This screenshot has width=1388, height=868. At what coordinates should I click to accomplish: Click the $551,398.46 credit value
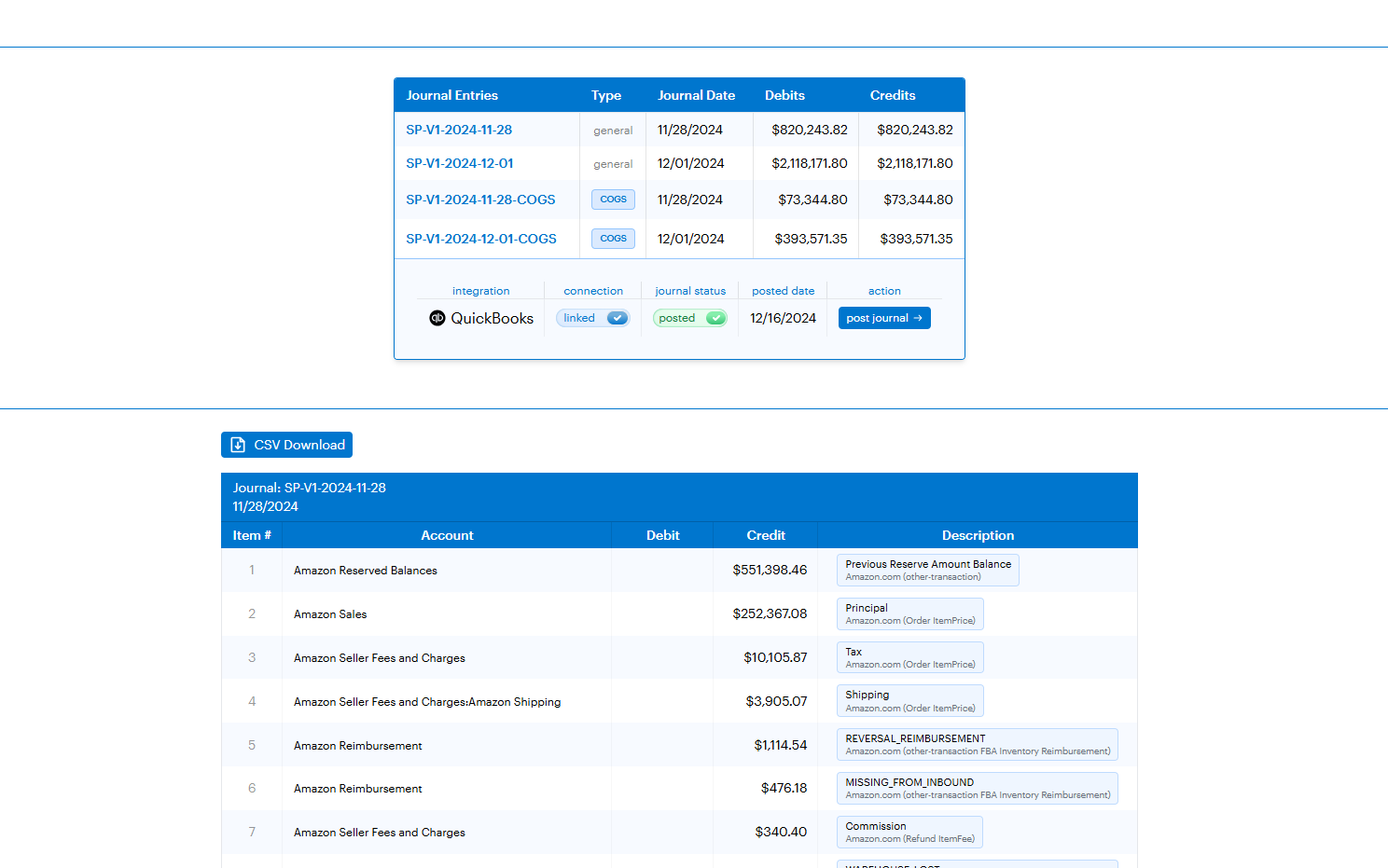click(770, 570)
